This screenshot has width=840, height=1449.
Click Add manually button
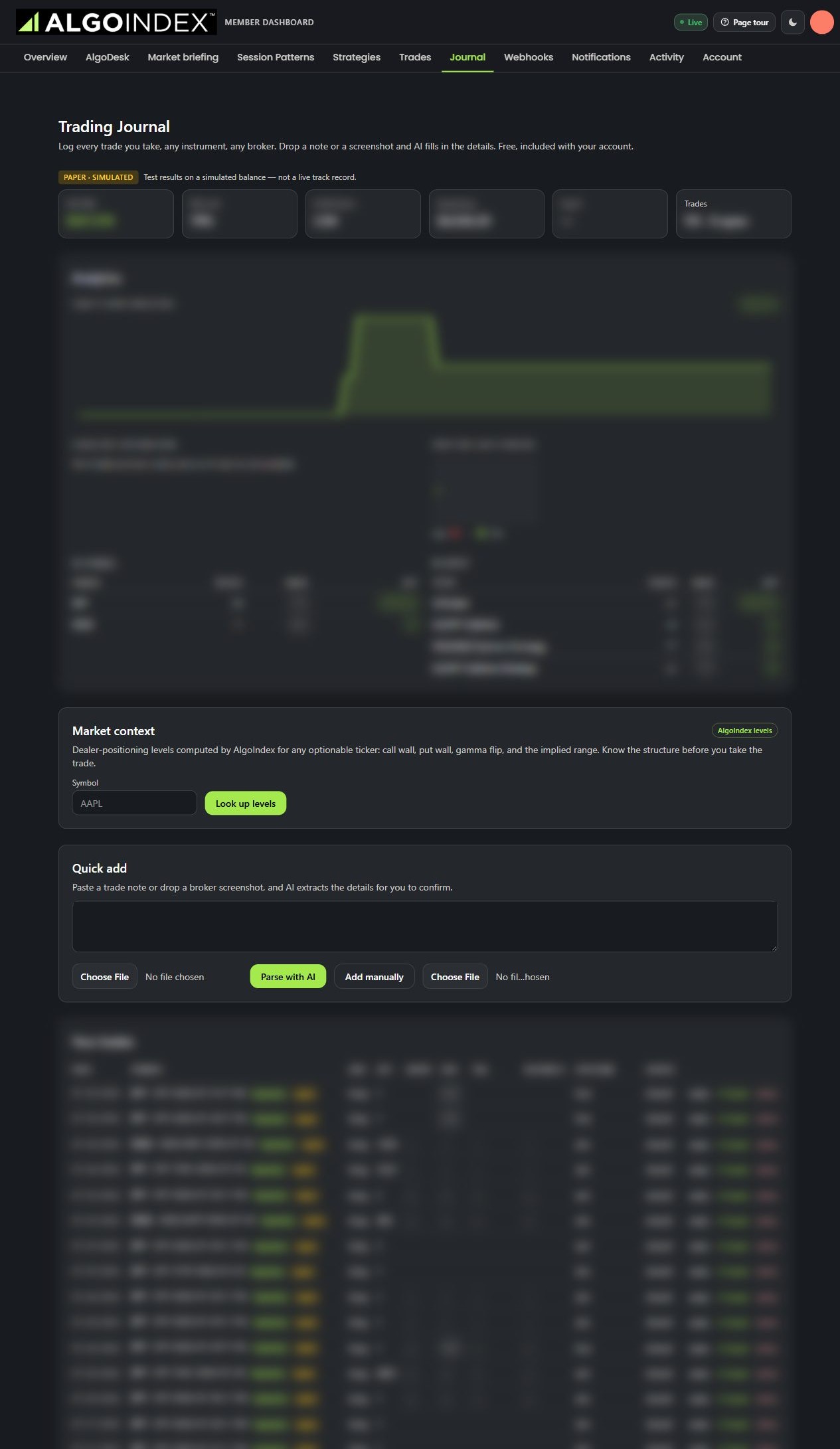coord(375,977)
